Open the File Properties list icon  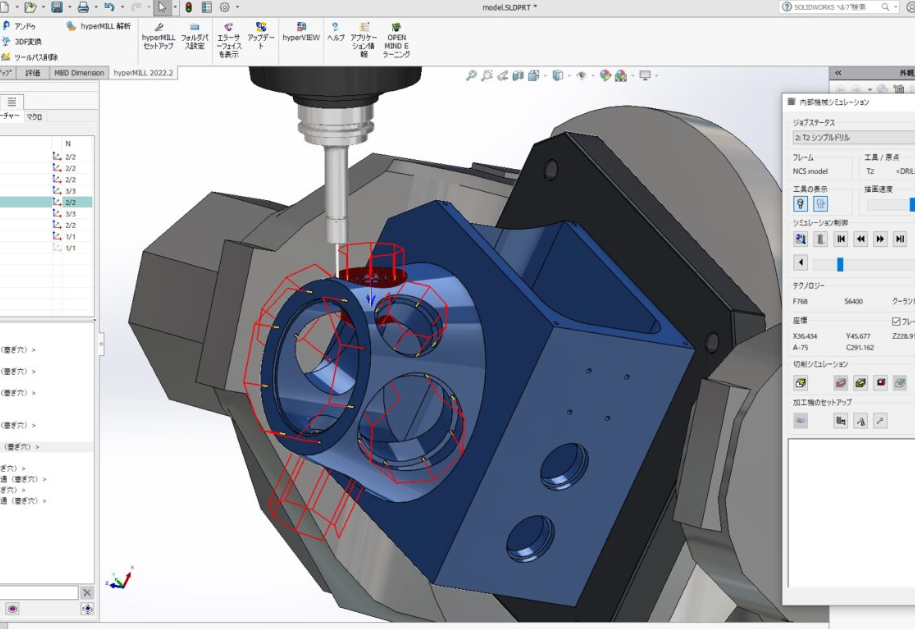click(x=207, y=7)
